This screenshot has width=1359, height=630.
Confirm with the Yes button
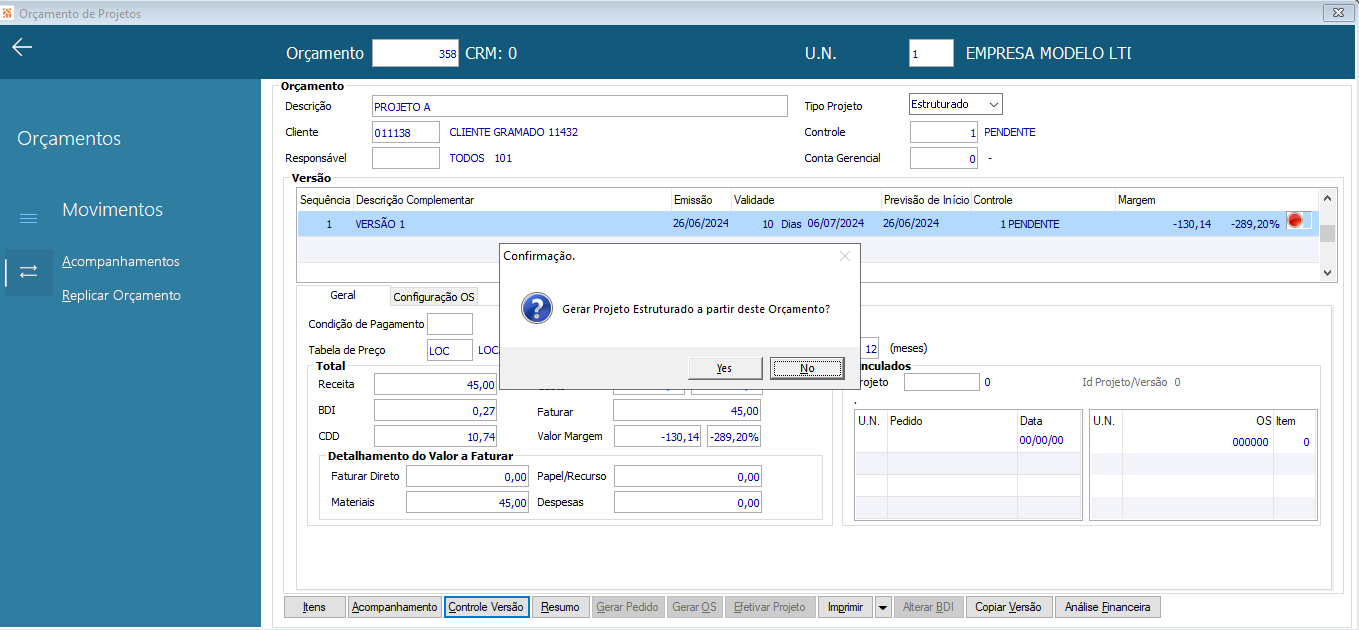pos(725,368)
